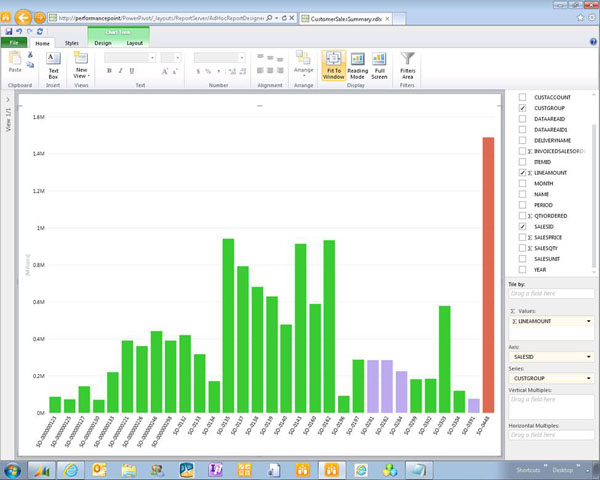Check the DELIVERYNAME field
The height and width of the screenshot is (480, 600).
click(x=522, y=140)
